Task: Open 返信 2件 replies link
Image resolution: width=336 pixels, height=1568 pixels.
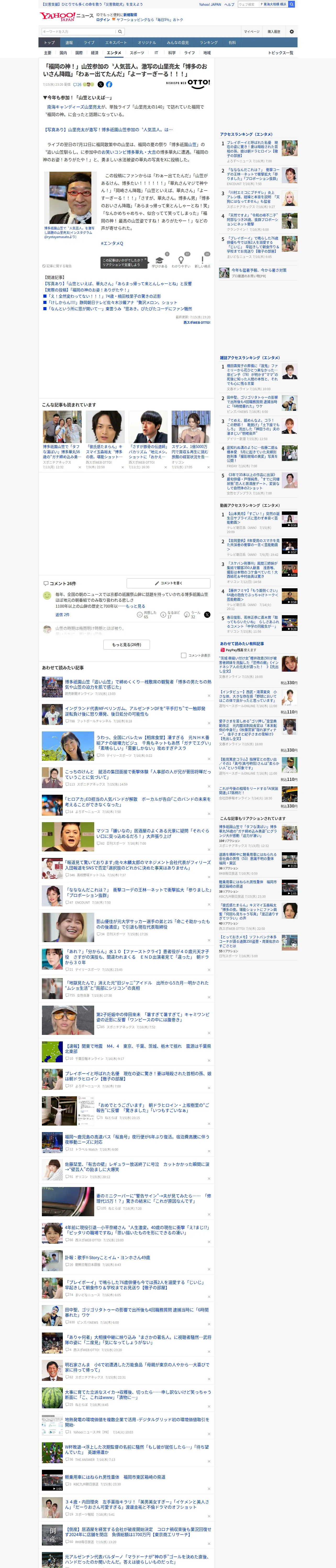Action: (62, 615)
